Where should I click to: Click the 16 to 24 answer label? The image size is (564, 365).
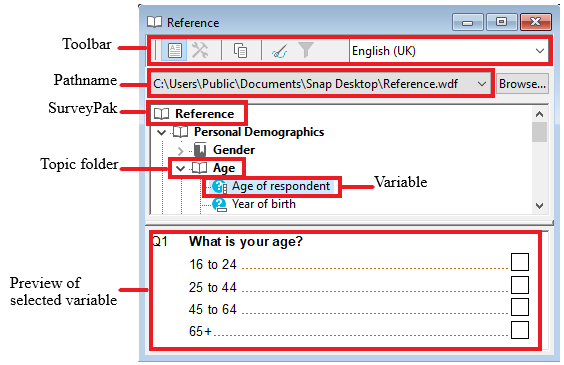(x=213, y=264)
